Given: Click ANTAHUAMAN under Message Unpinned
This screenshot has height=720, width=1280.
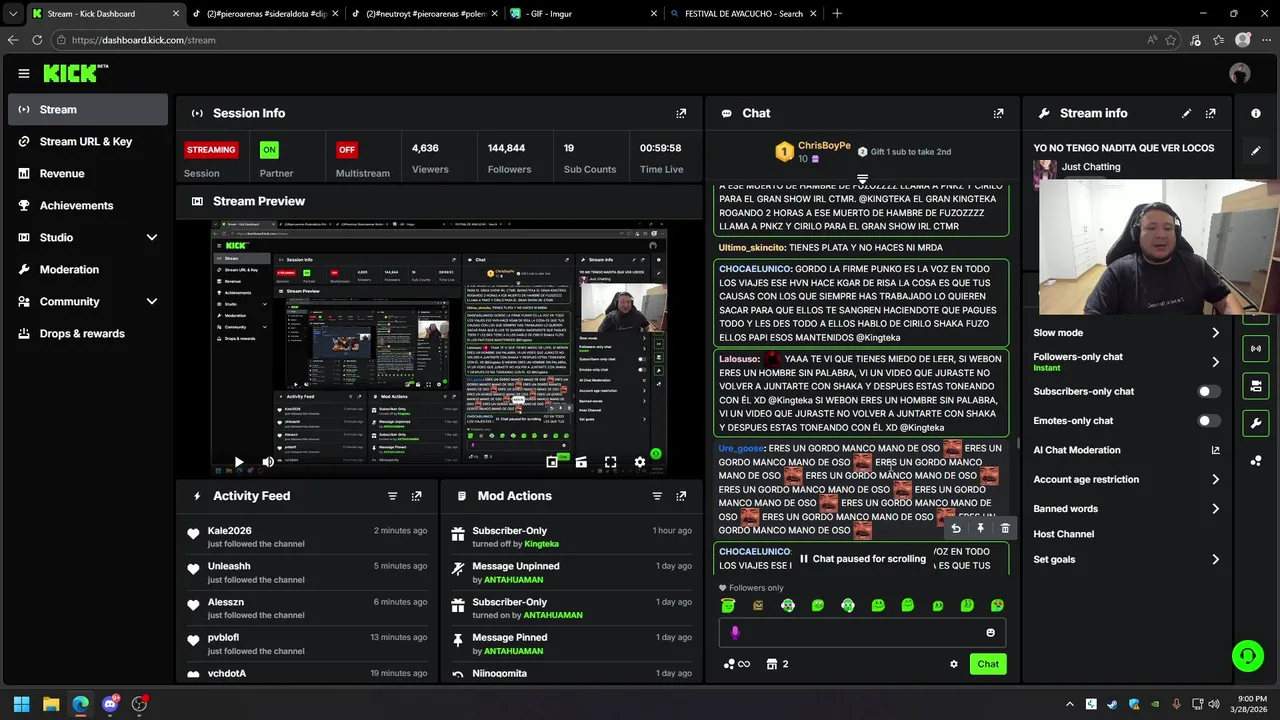Looking at the screenshot, I should [513, 580].
